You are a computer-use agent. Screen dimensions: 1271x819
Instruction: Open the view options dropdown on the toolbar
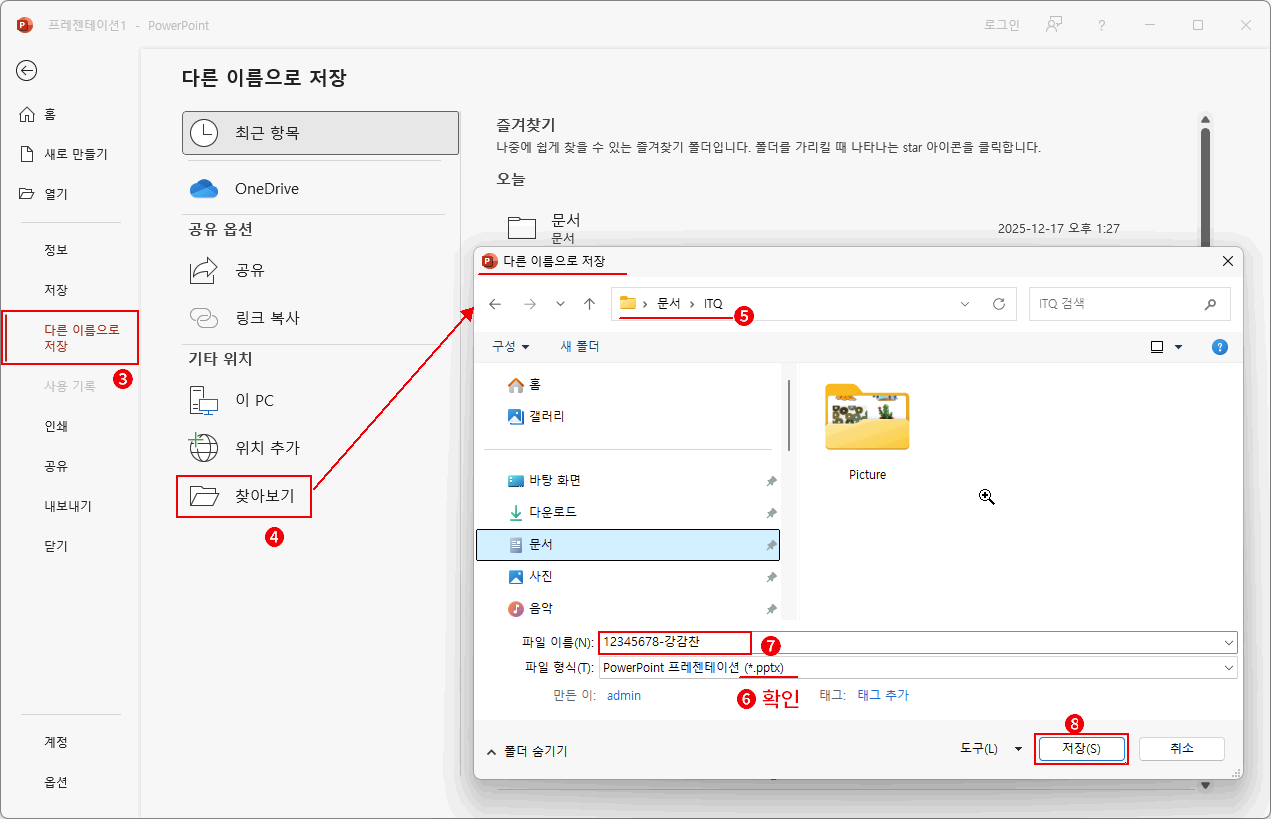pos(1166,346)
